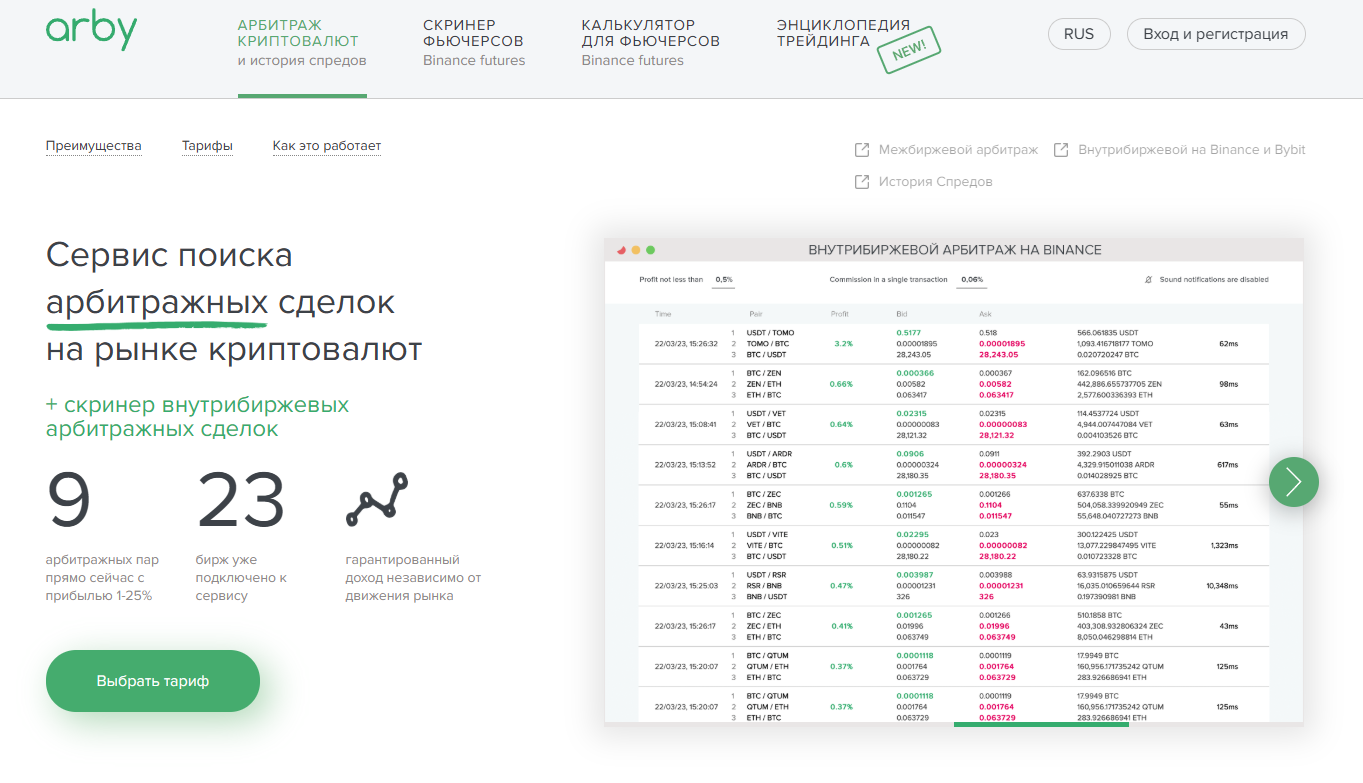Click the Выбрать тариф button
Screen dimensions: 1363x783
pyautogui.click(x=153, y=681)
